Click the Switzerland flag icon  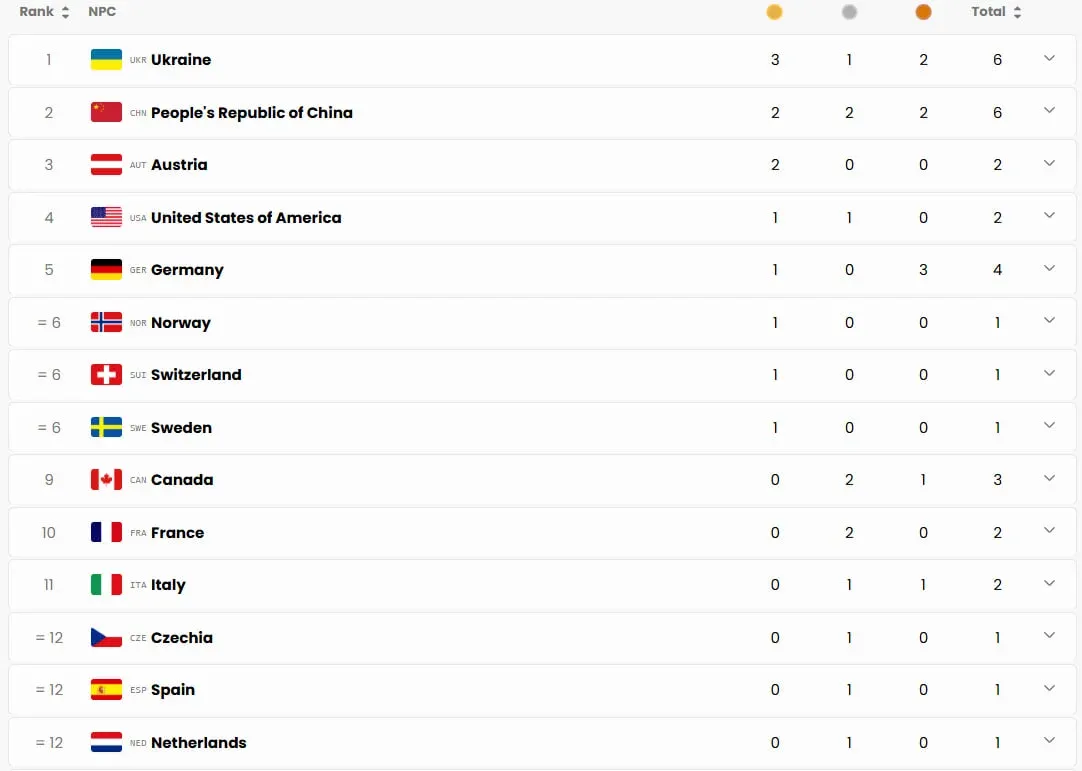pyautogui.click(x=106, y=375)
